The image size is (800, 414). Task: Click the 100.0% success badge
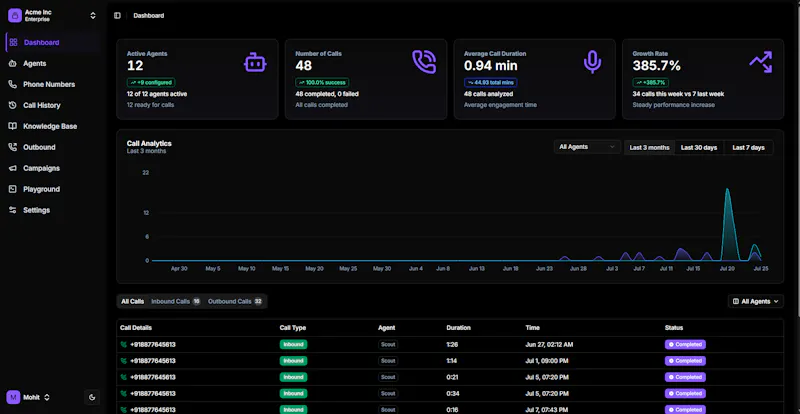[322, 82]
